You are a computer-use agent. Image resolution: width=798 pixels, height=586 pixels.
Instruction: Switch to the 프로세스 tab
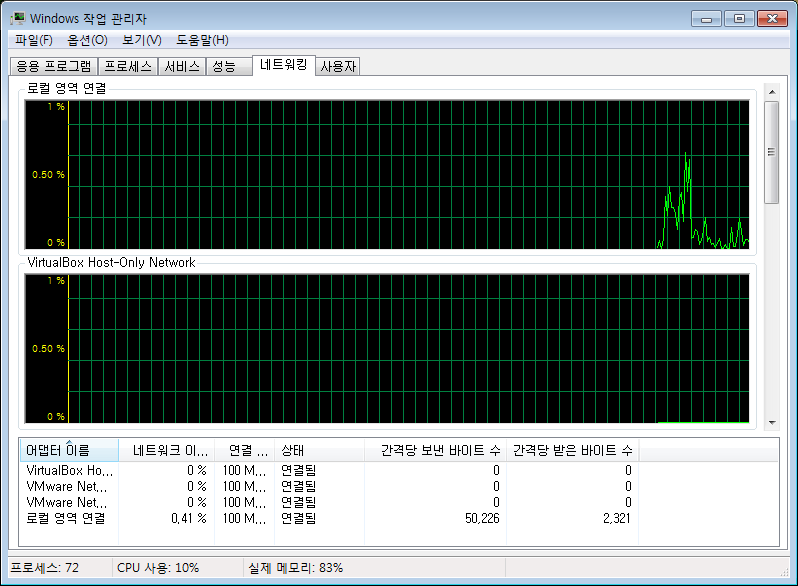128,66
